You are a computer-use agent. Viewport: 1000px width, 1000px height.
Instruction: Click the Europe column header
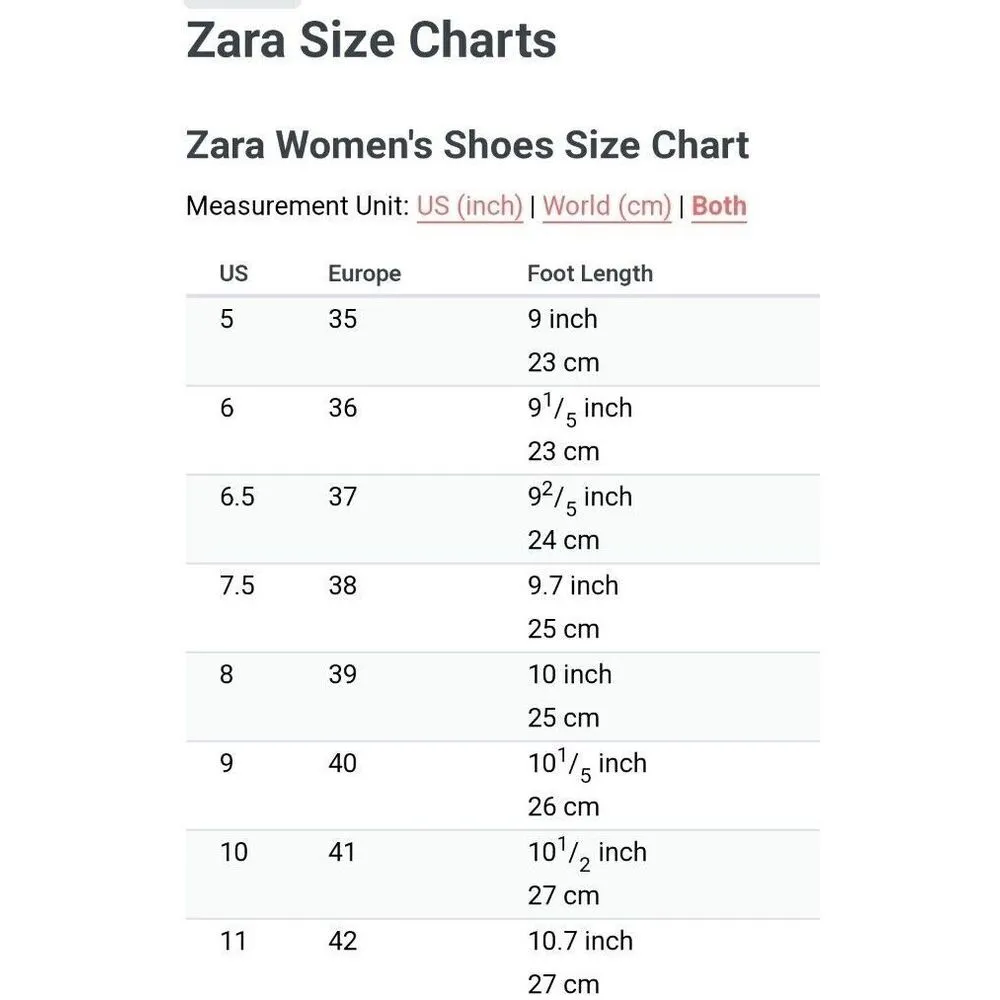pos(364,273)
